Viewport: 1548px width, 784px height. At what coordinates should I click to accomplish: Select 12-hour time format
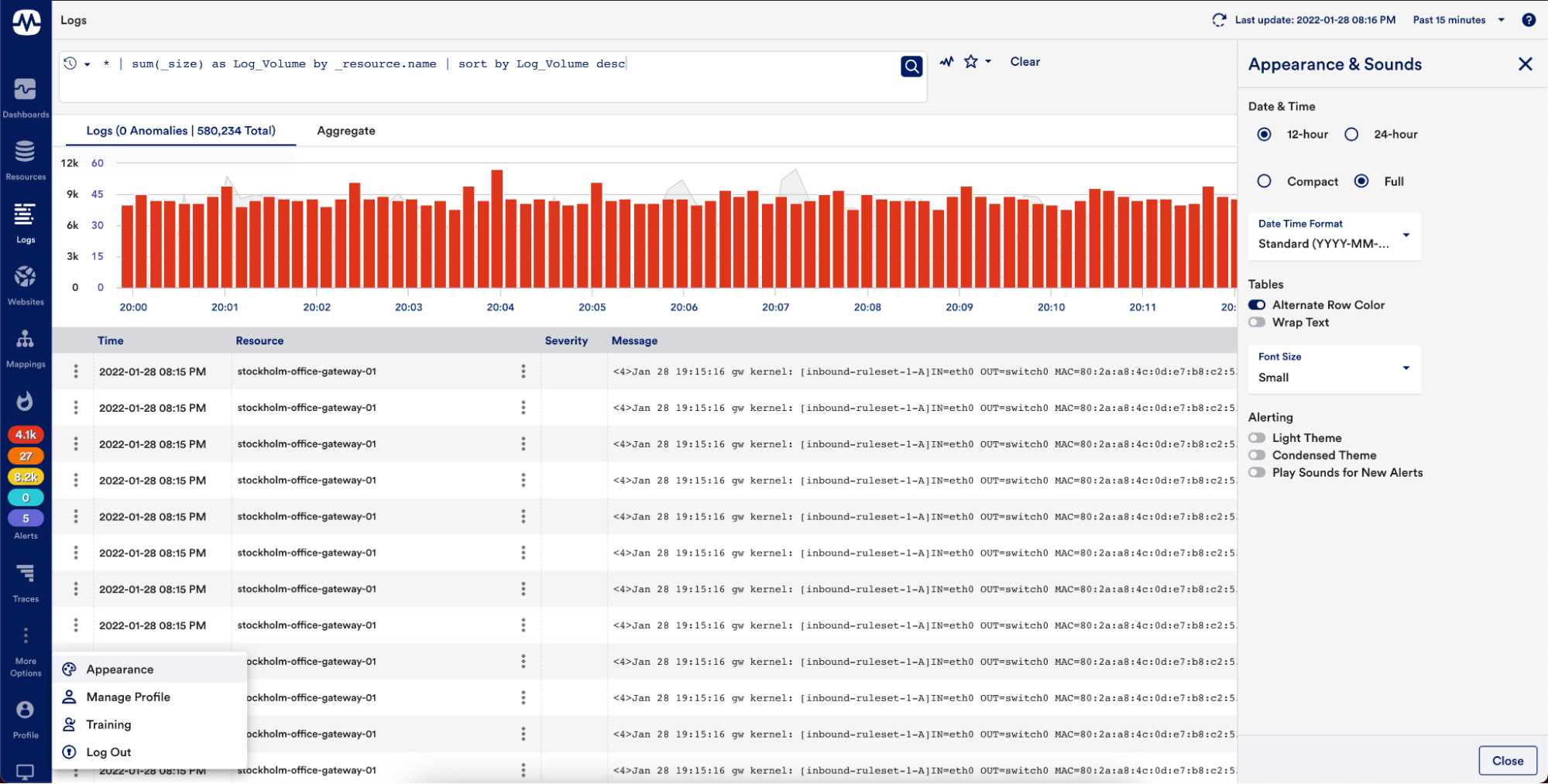[x=1264, y=135]
